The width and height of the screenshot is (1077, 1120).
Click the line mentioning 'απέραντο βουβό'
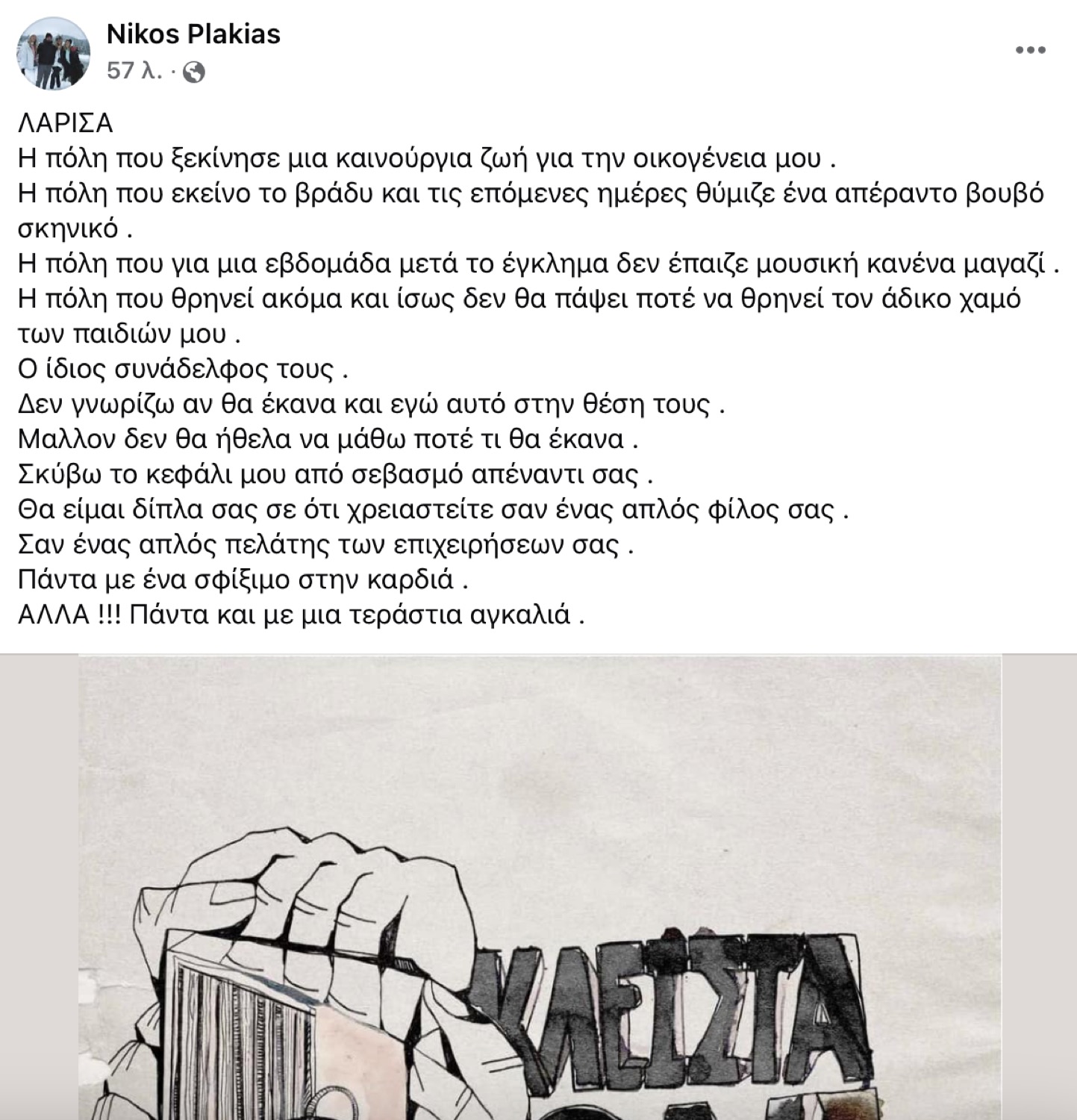531,194
